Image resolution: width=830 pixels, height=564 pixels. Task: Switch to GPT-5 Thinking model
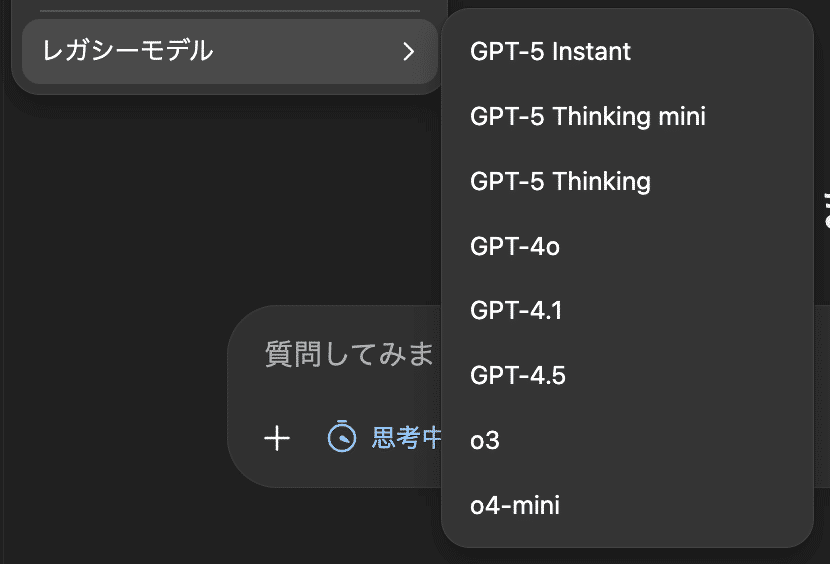point(560,181)
